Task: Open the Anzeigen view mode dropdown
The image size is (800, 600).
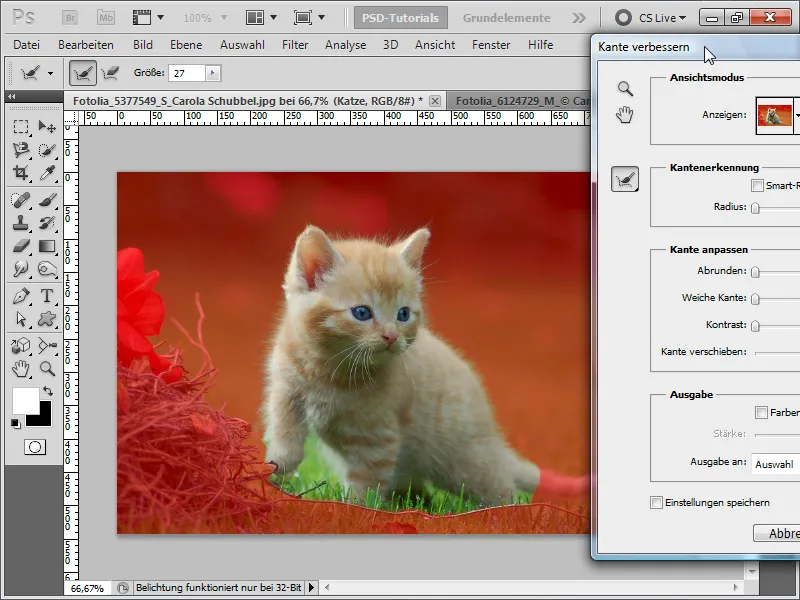Action: 796,116
